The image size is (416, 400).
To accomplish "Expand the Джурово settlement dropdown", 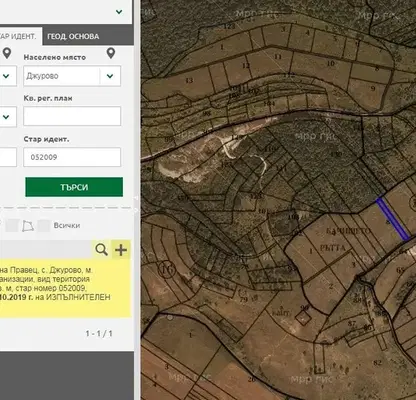I will [x=110, y=76].
